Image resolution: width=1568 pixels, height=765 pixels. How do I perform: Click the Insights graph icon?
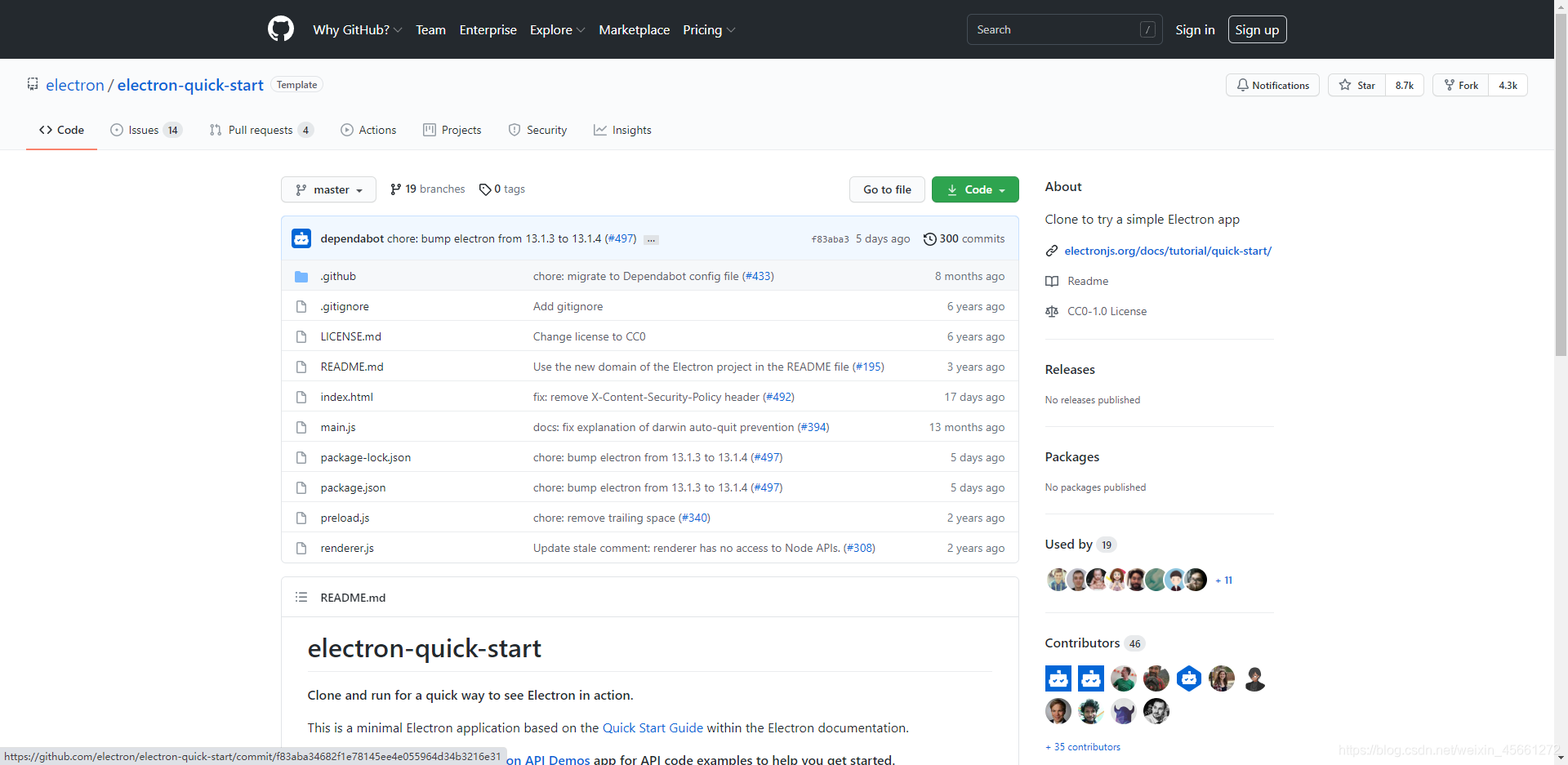pos(600,130)
